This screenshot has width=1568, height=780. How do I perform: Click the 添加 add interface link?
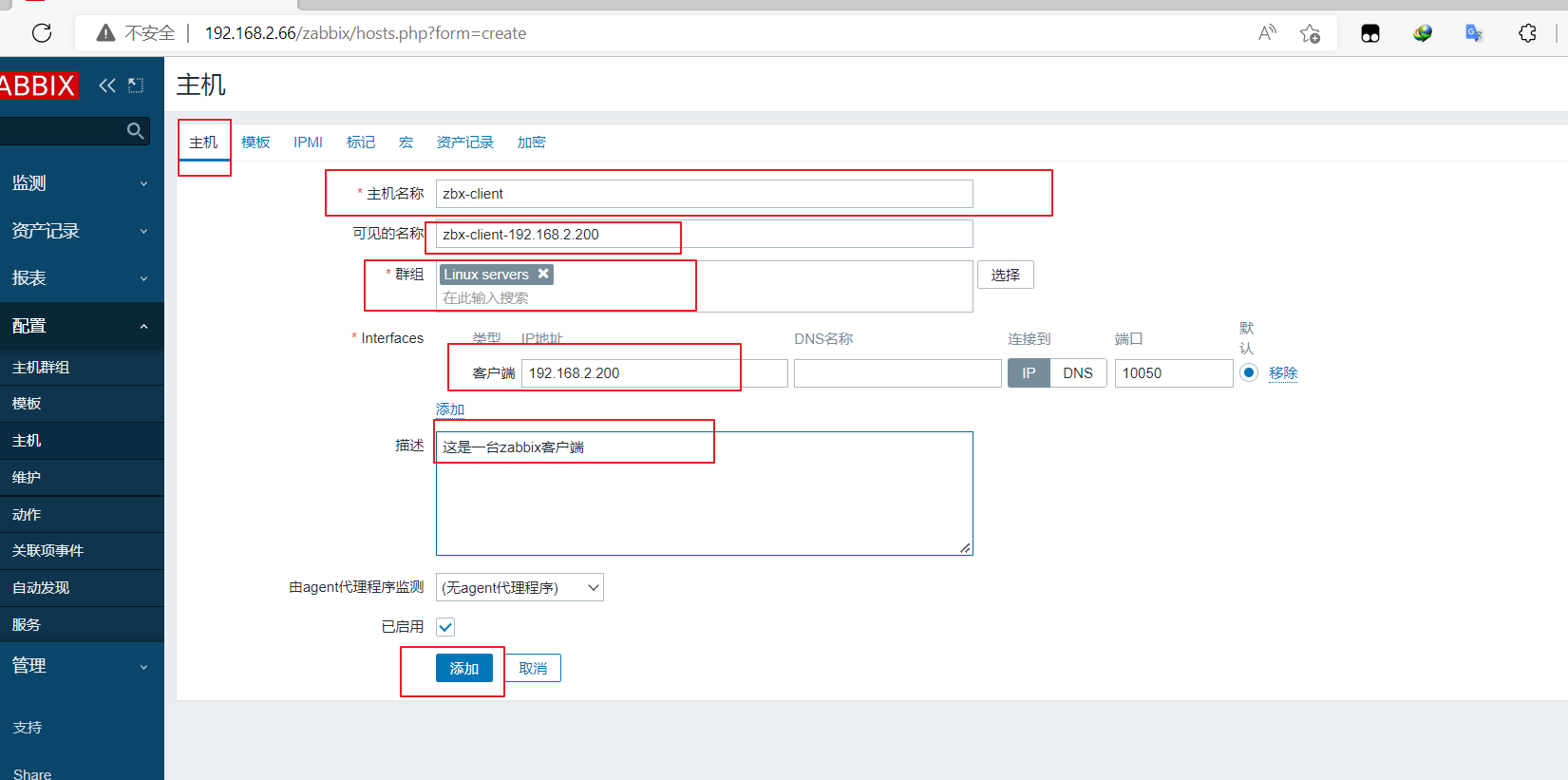point(450,409)
